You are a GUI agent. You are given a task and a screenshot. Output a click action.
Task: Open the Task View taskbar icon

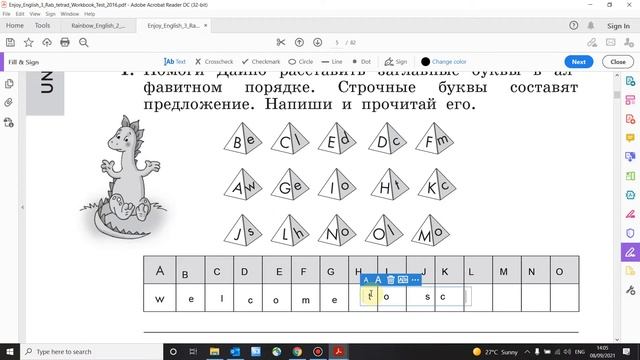click(193, 351)
